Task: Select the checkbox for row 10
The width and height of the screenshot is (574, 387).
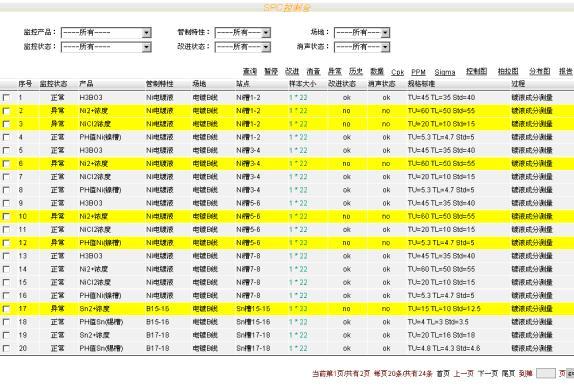Action: tap(6, 216)
